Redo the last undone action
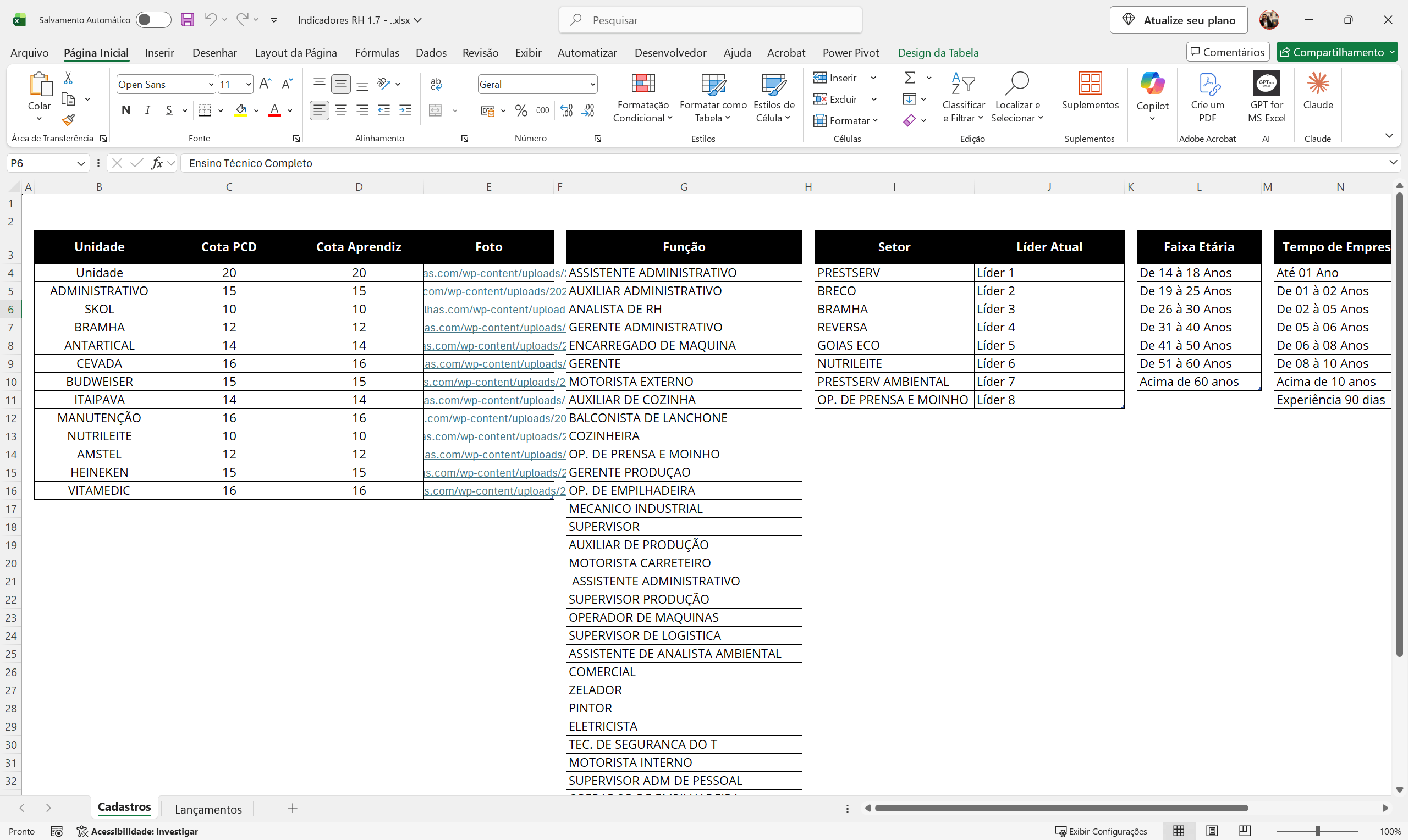Viewport: 1408px width, 840px height. 243,20
